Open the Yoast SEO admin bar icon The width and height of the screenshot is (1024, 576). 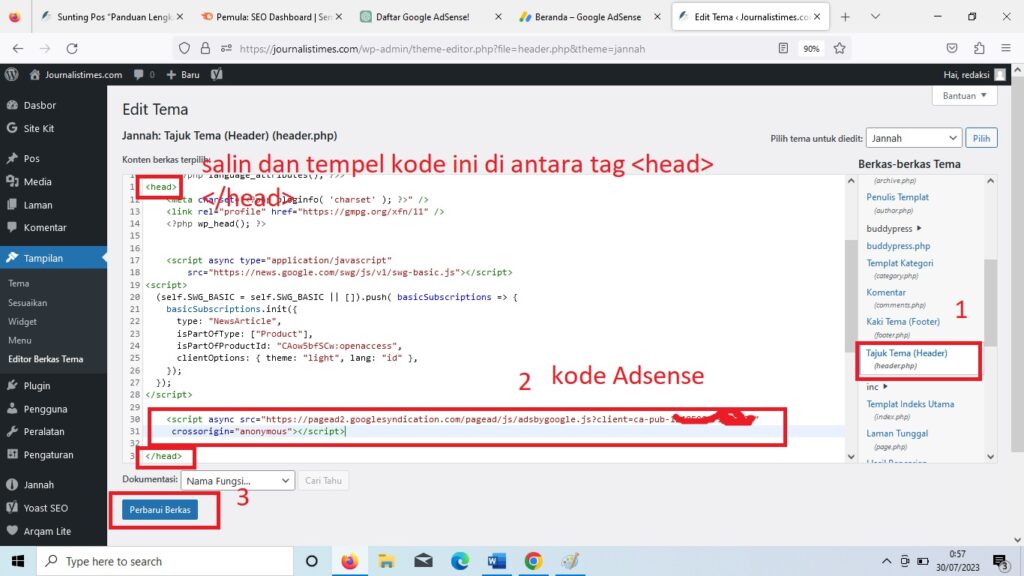click(216, 74)
